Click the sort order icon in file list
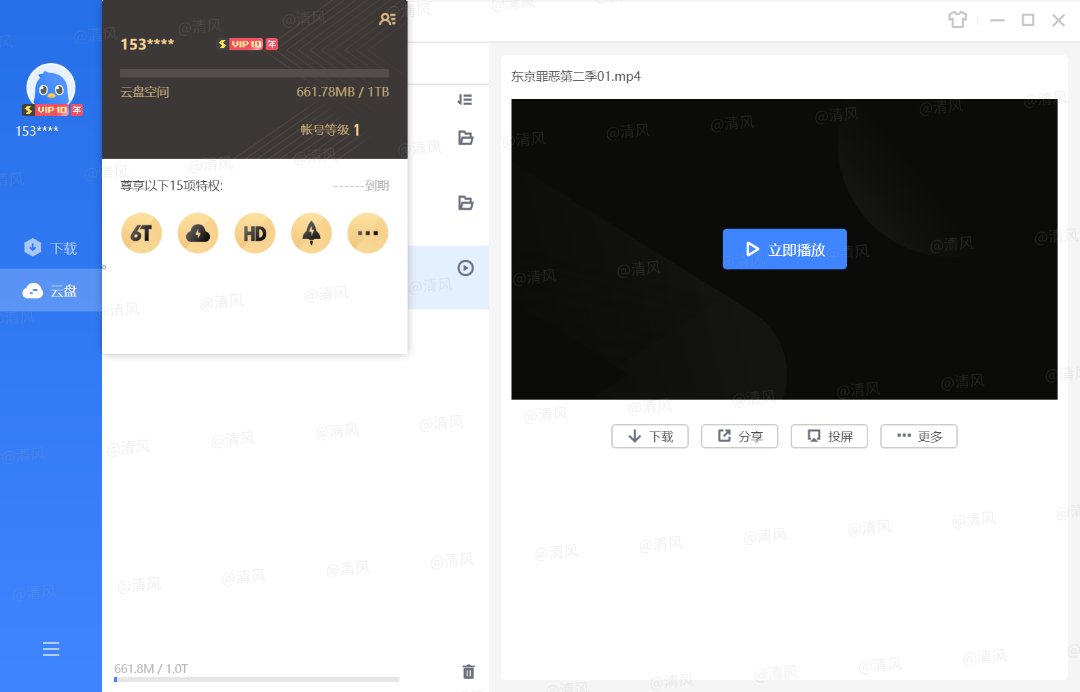This screenshot has width=1080, height=692. pos(465,100)
